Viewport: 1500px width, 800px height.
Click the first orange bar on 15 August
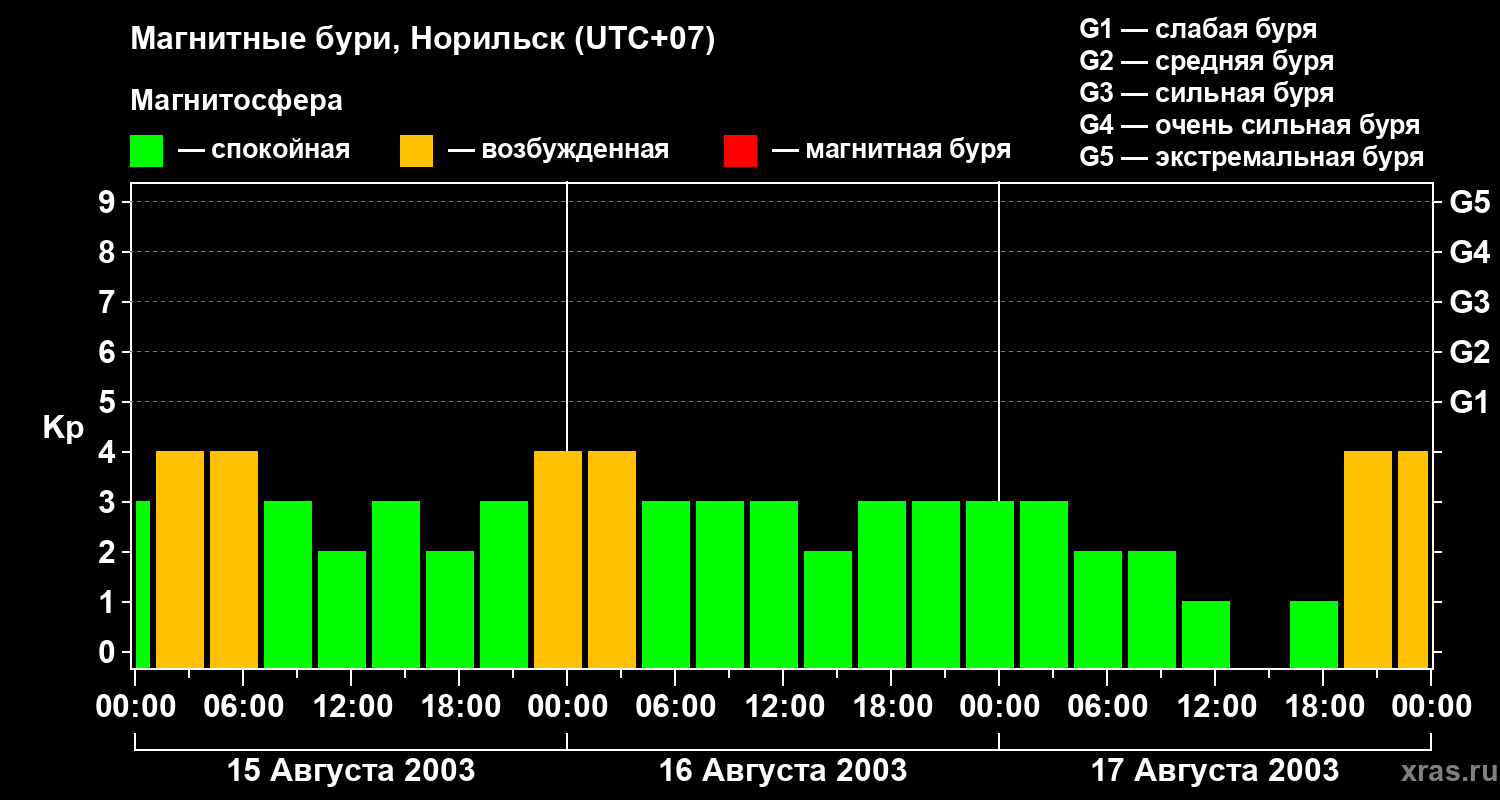tap(180, 559)
